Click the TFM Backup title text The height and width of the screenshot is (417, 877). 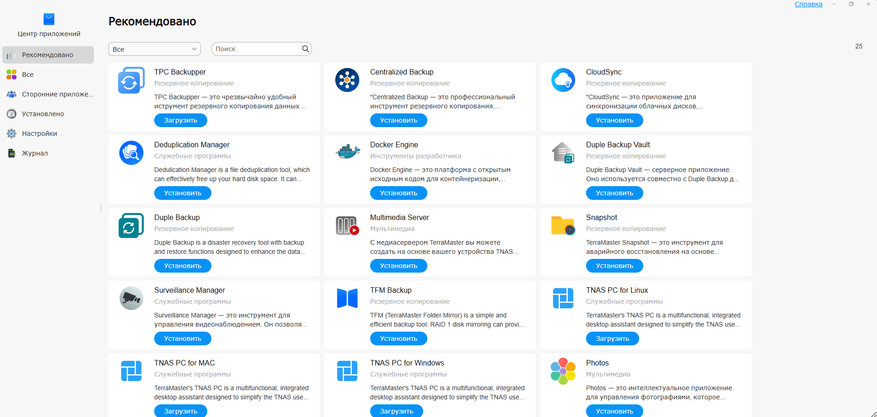click(x=391, y=290)
